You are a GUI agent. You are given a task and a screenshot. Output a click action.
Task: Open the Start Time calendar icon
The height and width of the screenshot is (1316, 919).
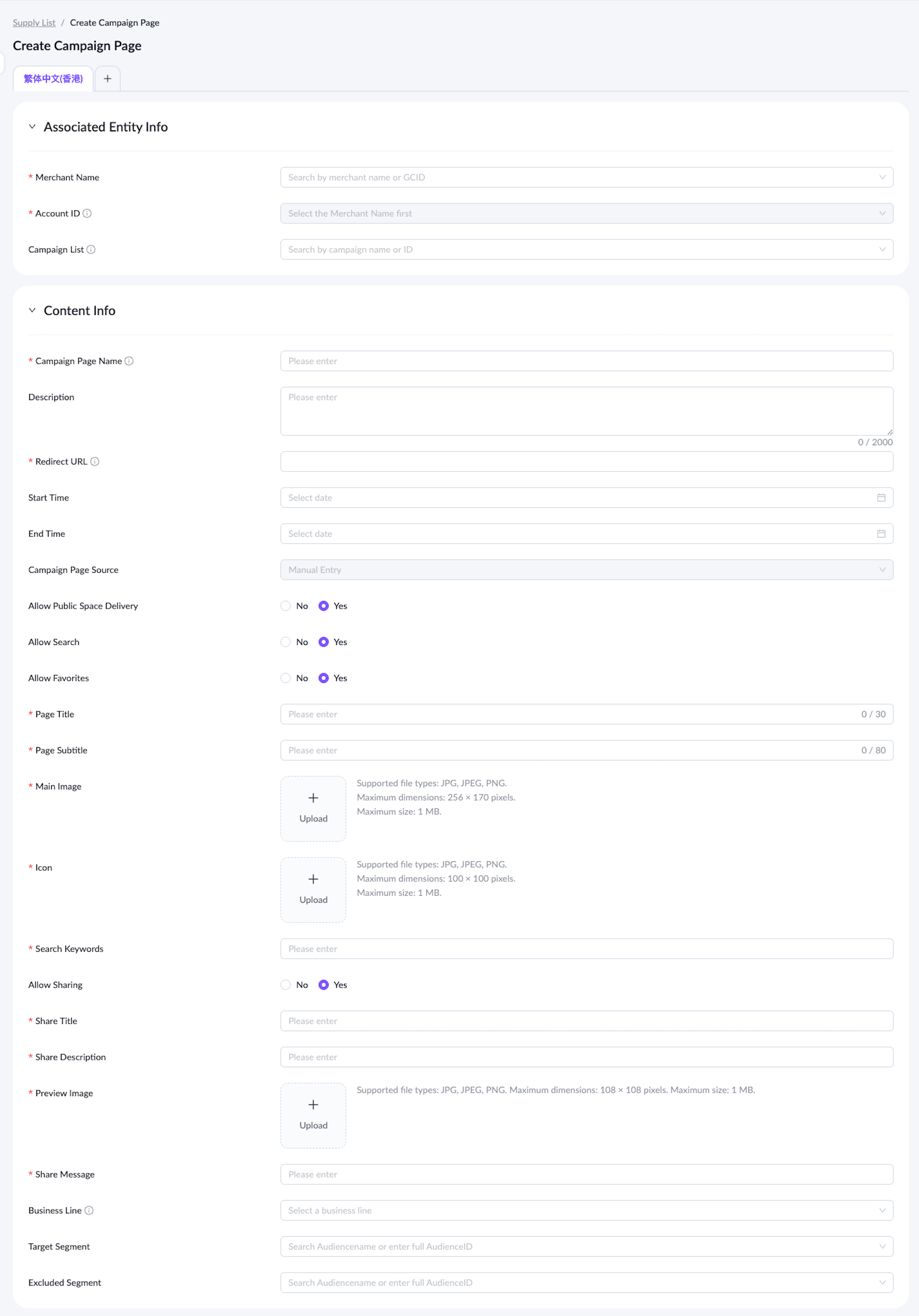(x=881, y=497)
